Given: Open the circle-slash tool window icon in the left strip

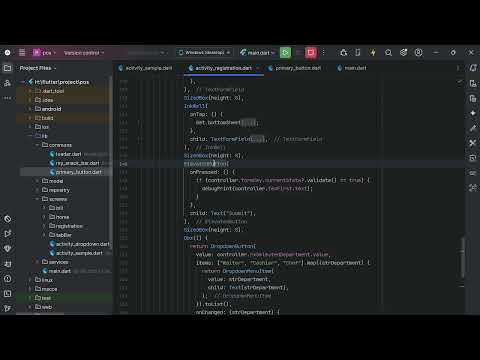Looking at the screenshot, I should click(7, 219).
